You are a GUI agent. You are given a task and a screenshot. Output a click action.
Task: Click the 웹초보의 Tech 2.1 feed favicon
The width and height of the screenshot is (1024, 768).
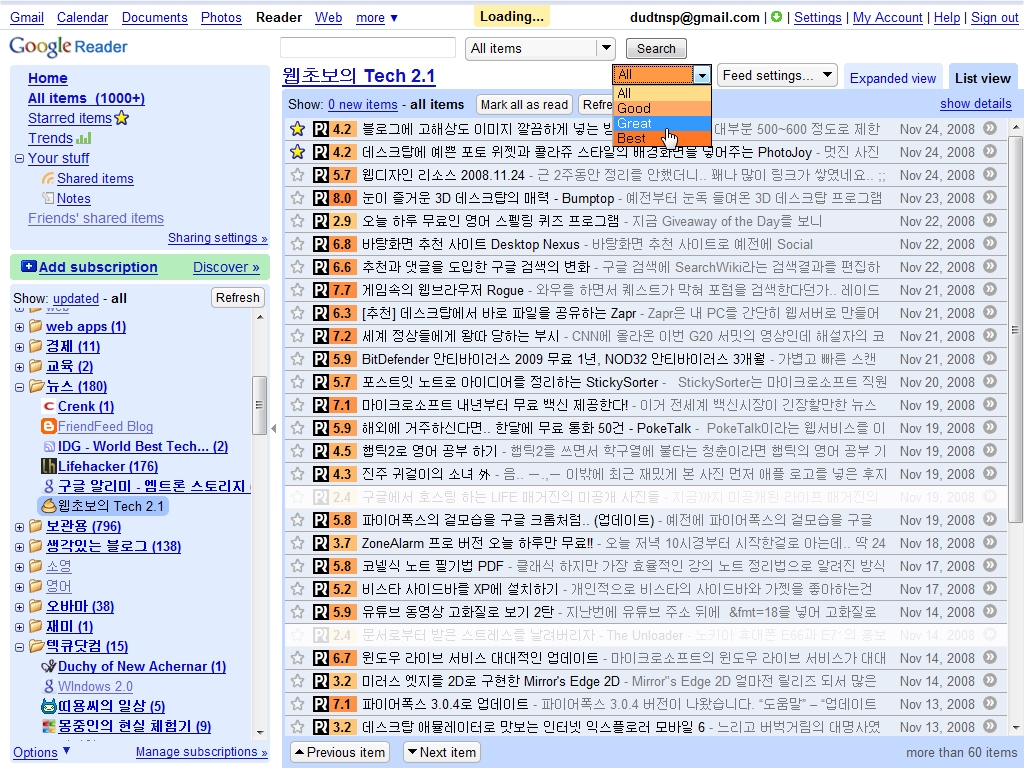[x=48, y=506]
